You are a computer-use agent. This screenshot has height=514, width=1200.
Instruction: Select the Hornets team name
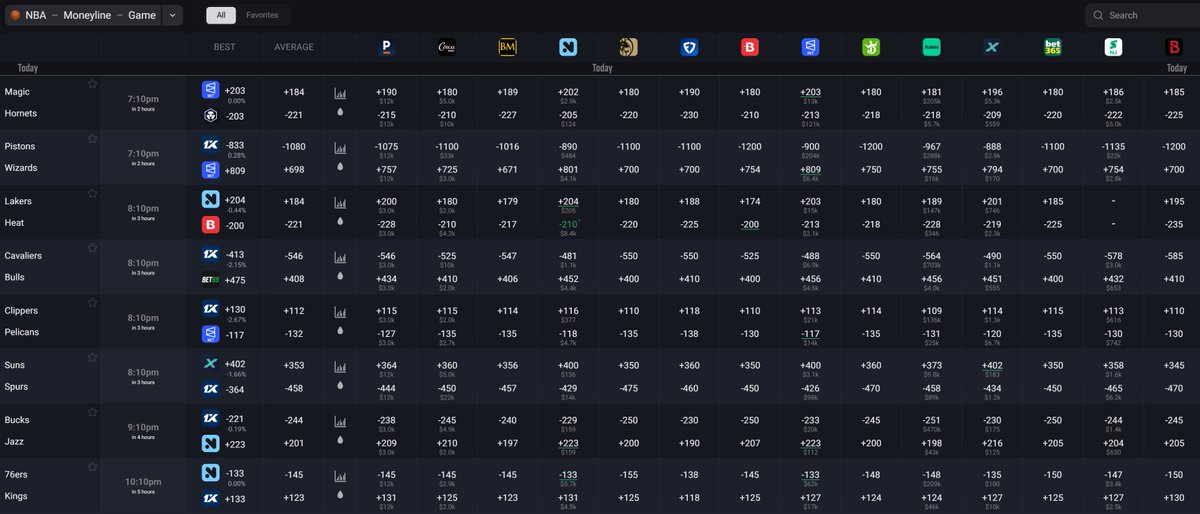pyautogui.click(x=21, y=113)
